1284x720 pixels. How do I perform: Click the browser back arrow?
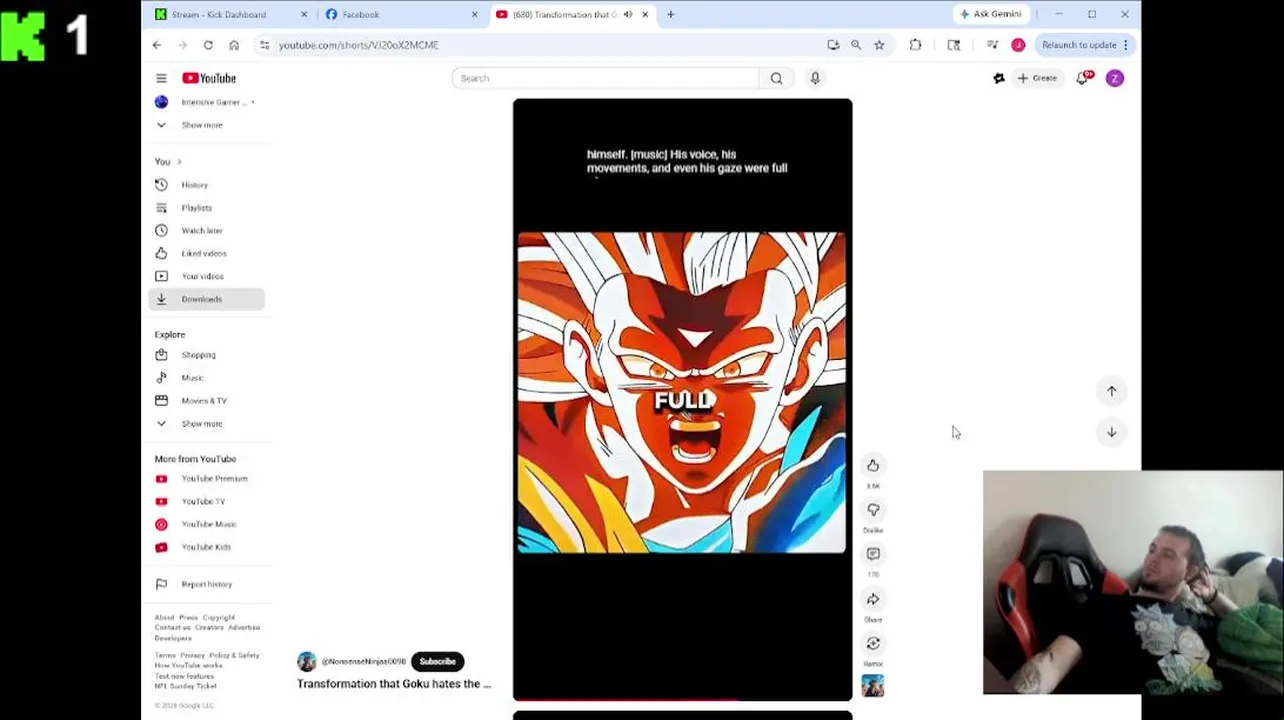[x=157, y=45]
